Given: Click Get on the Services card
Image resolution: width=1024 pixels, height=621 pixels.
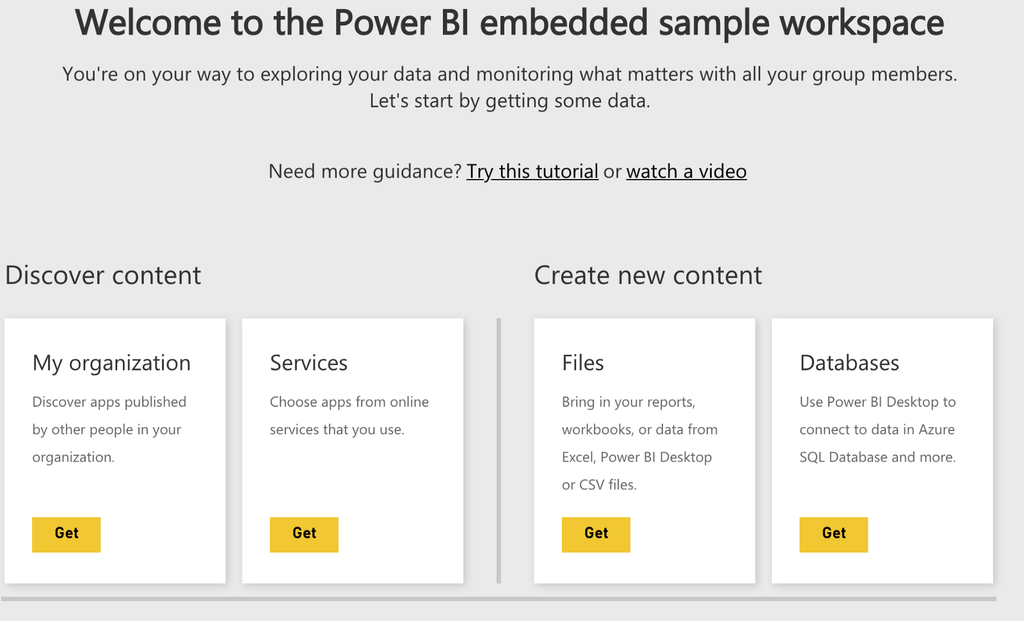Looking at the screenshot, I should [x=304, y=534].
